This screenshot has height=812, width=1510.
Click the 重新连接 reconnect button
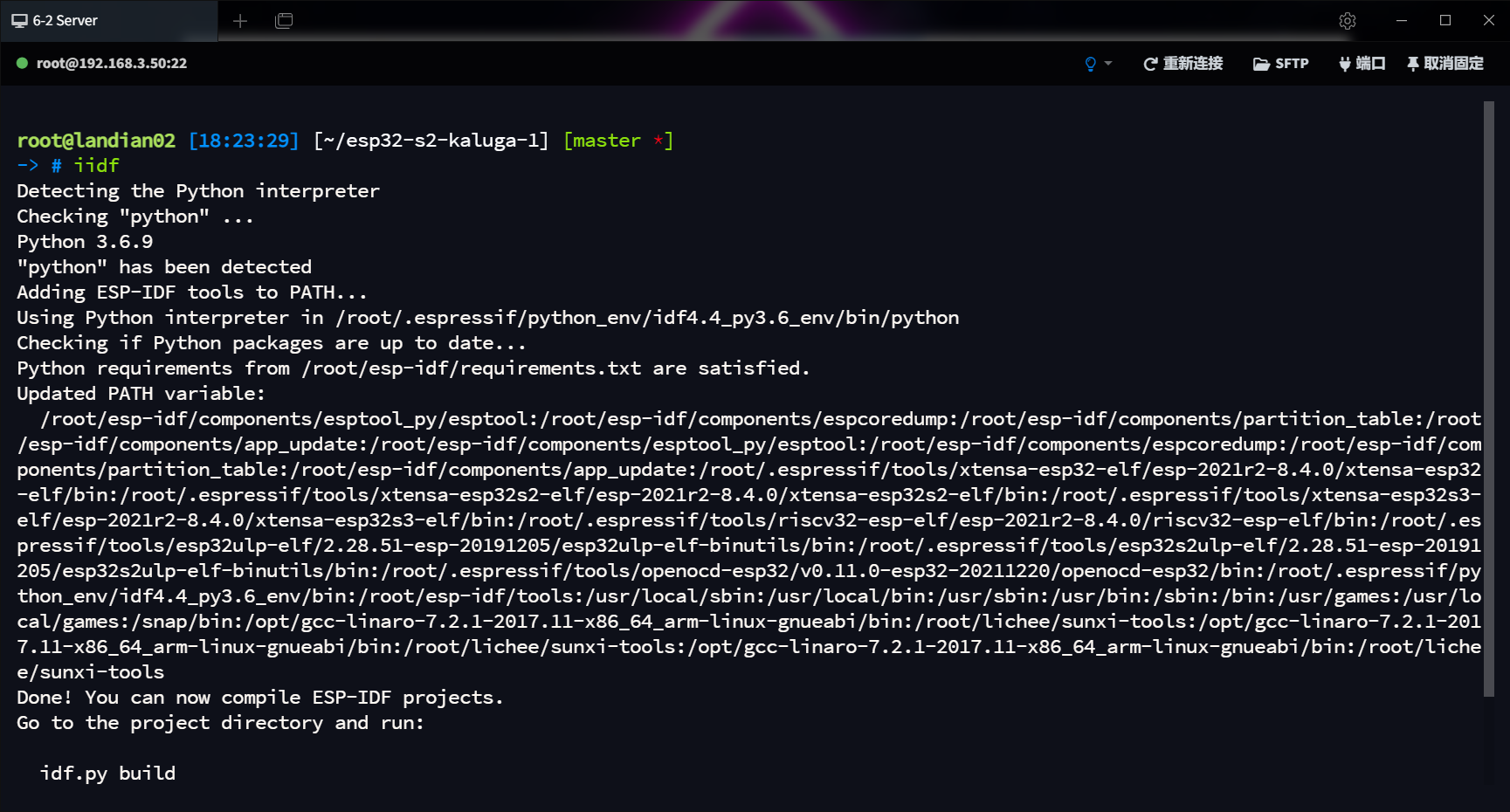1183,64
